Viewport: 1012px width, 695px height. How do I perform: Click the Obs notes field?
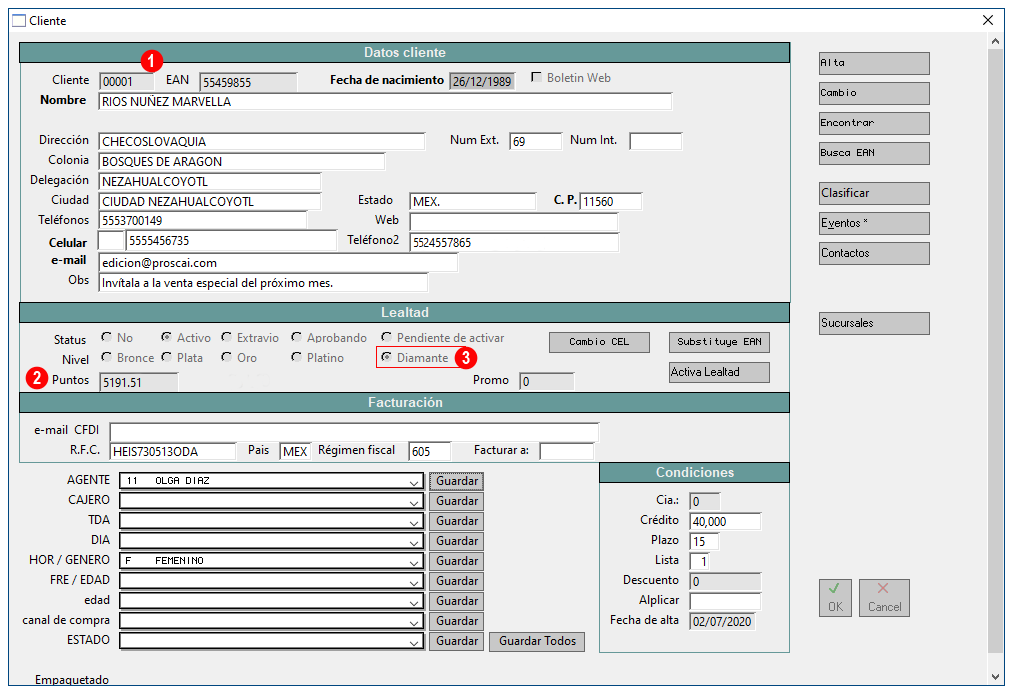click(263, 283)
